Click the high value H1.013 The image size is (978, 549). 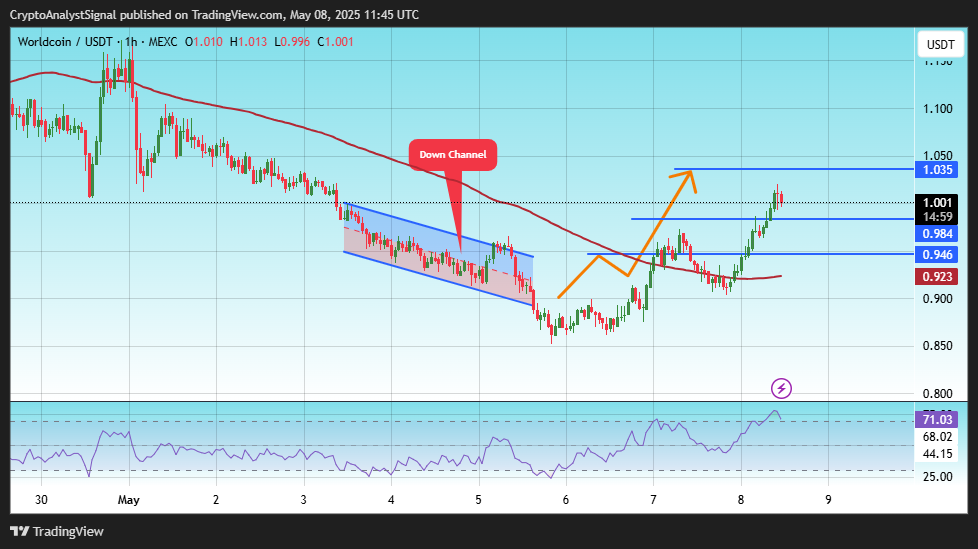(x=248, y=42)
